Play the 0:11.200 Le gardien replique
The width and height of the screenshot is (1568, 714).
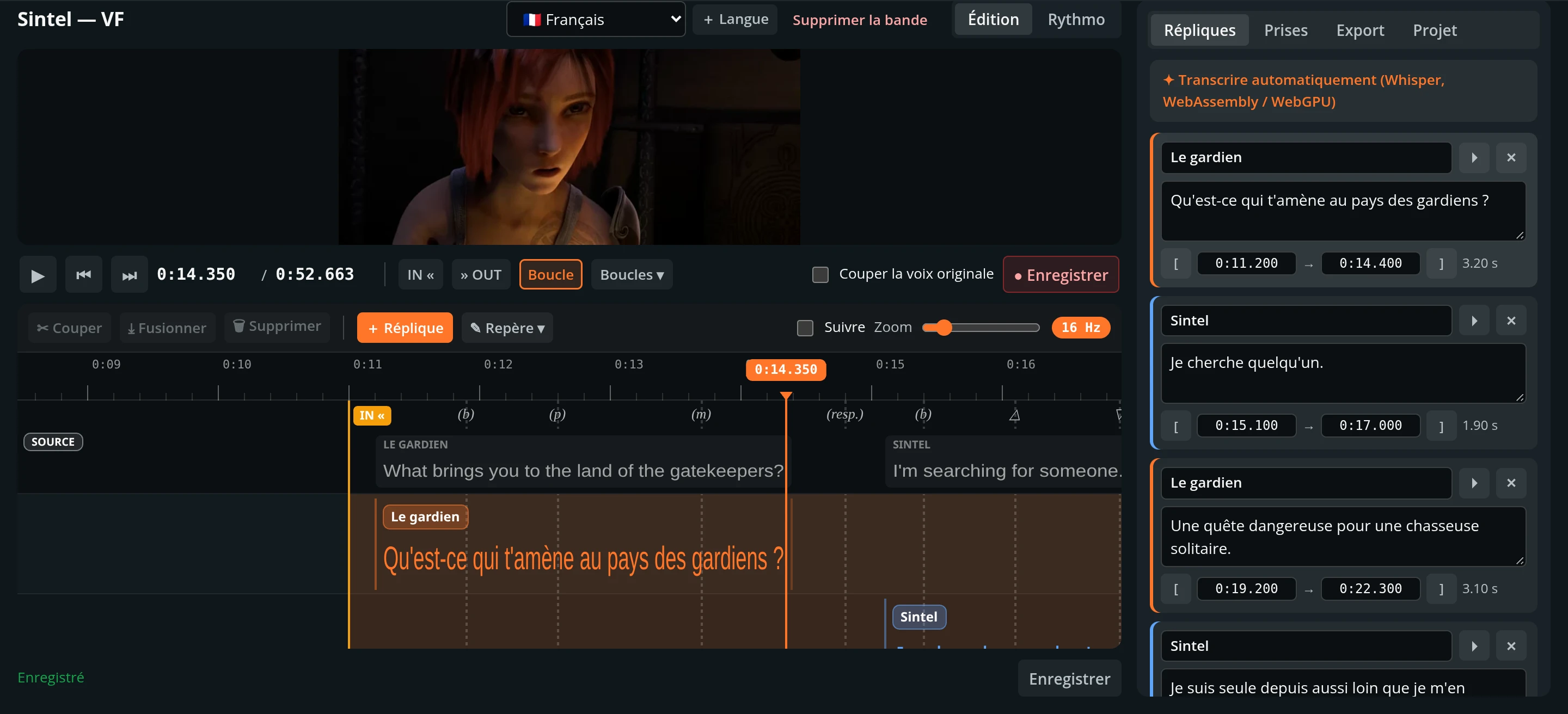[x=1474, y=157]
